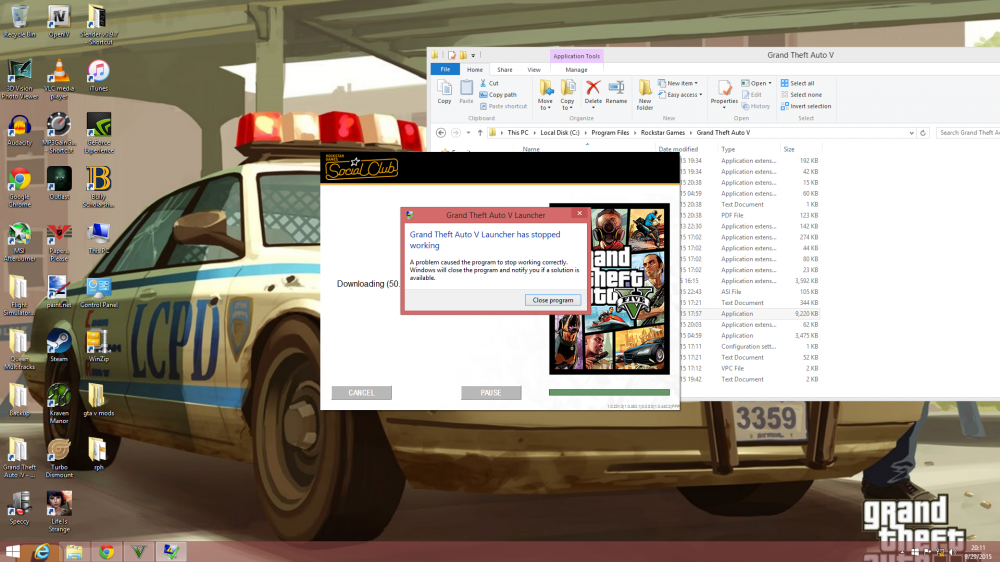Click Select all in the ribbon
This screenshot has height=562, width=1000.
coord(797,84)
